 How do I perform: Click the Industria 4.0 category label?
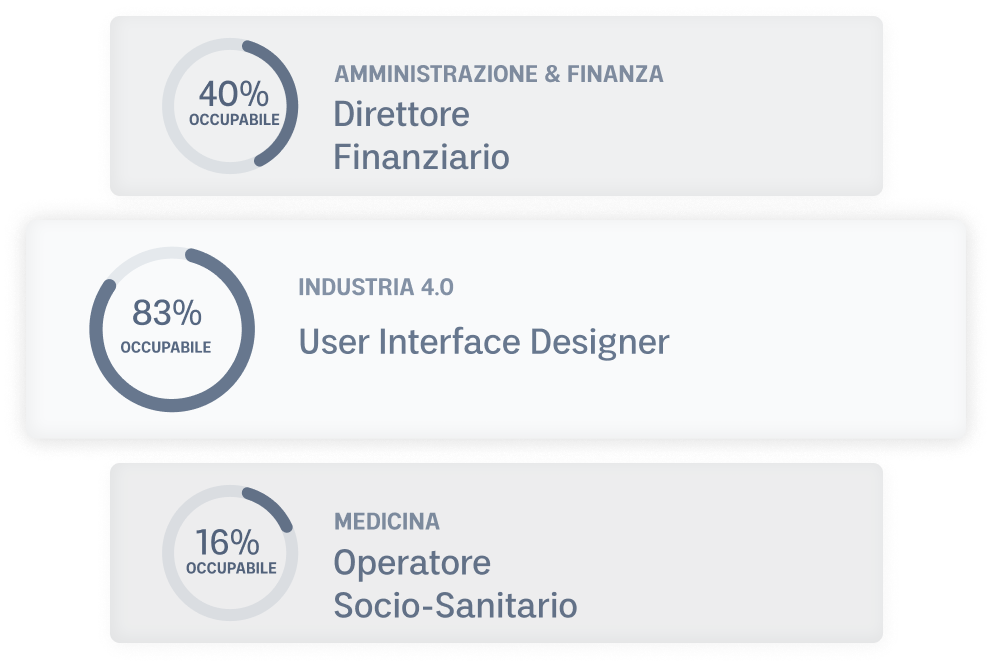pos(376,287)
